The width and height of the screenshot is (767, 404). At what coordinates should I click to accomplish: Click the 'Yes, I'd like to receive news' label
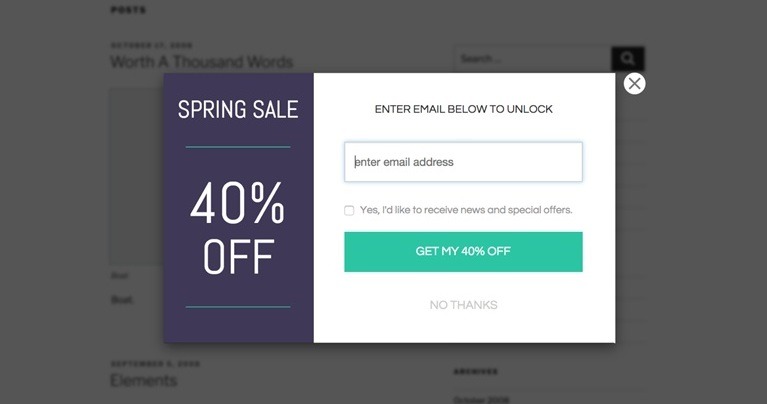(466, 210)
